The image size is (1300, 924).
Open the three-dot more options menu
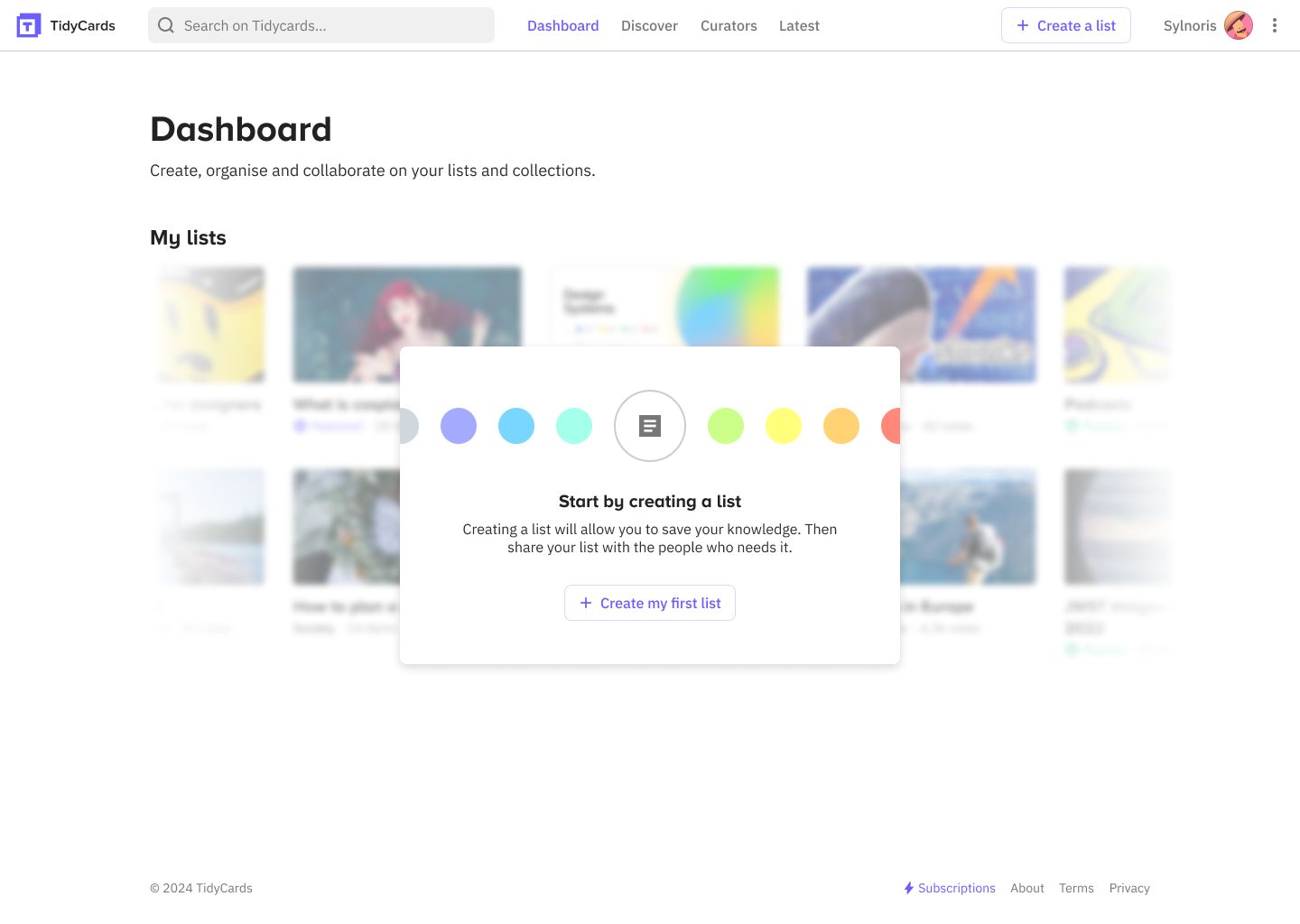pyautogui.click(x=1275, y=25)
